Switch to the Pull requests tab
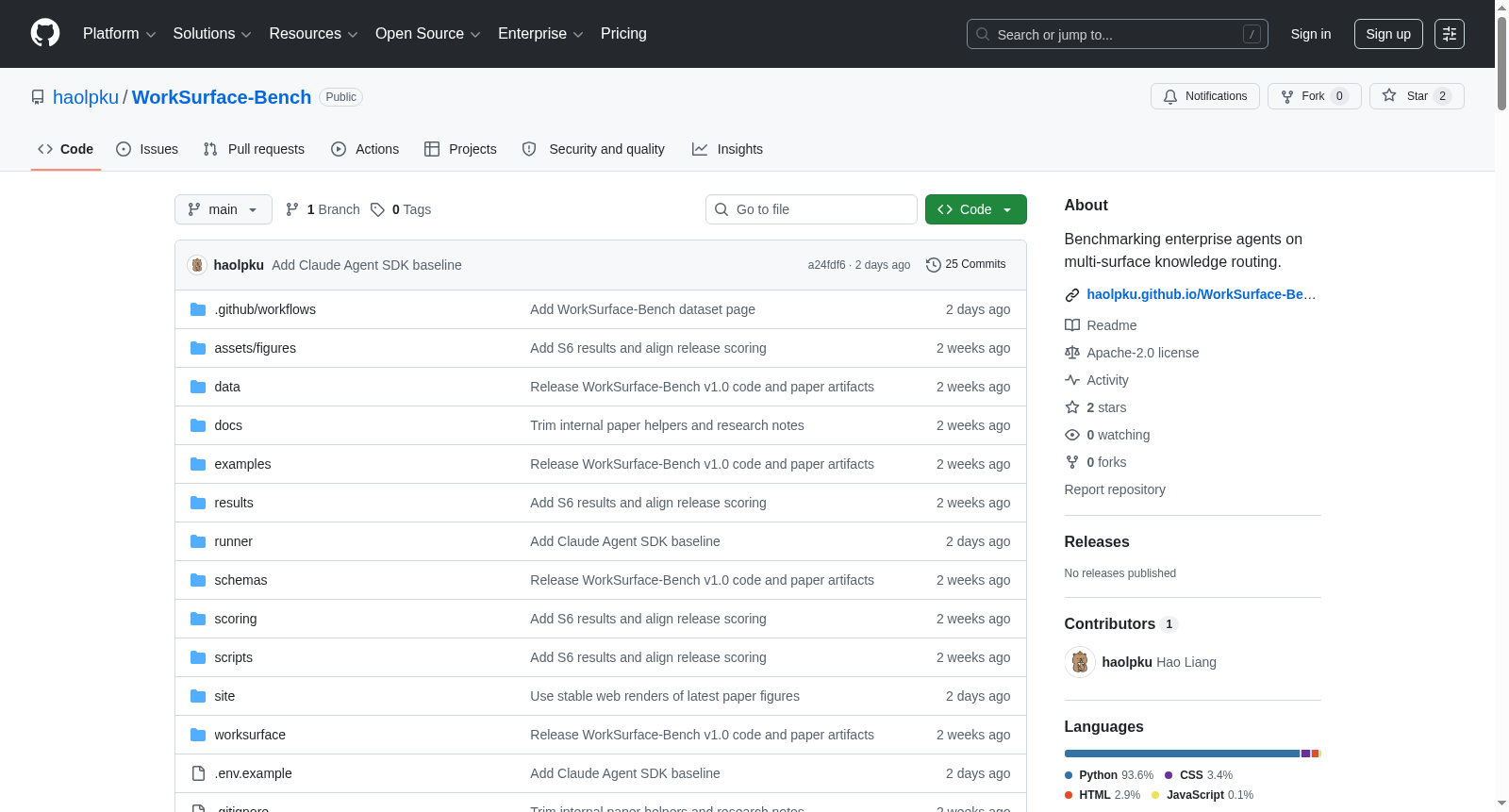 pyautogui.click(x=254, y=149)
